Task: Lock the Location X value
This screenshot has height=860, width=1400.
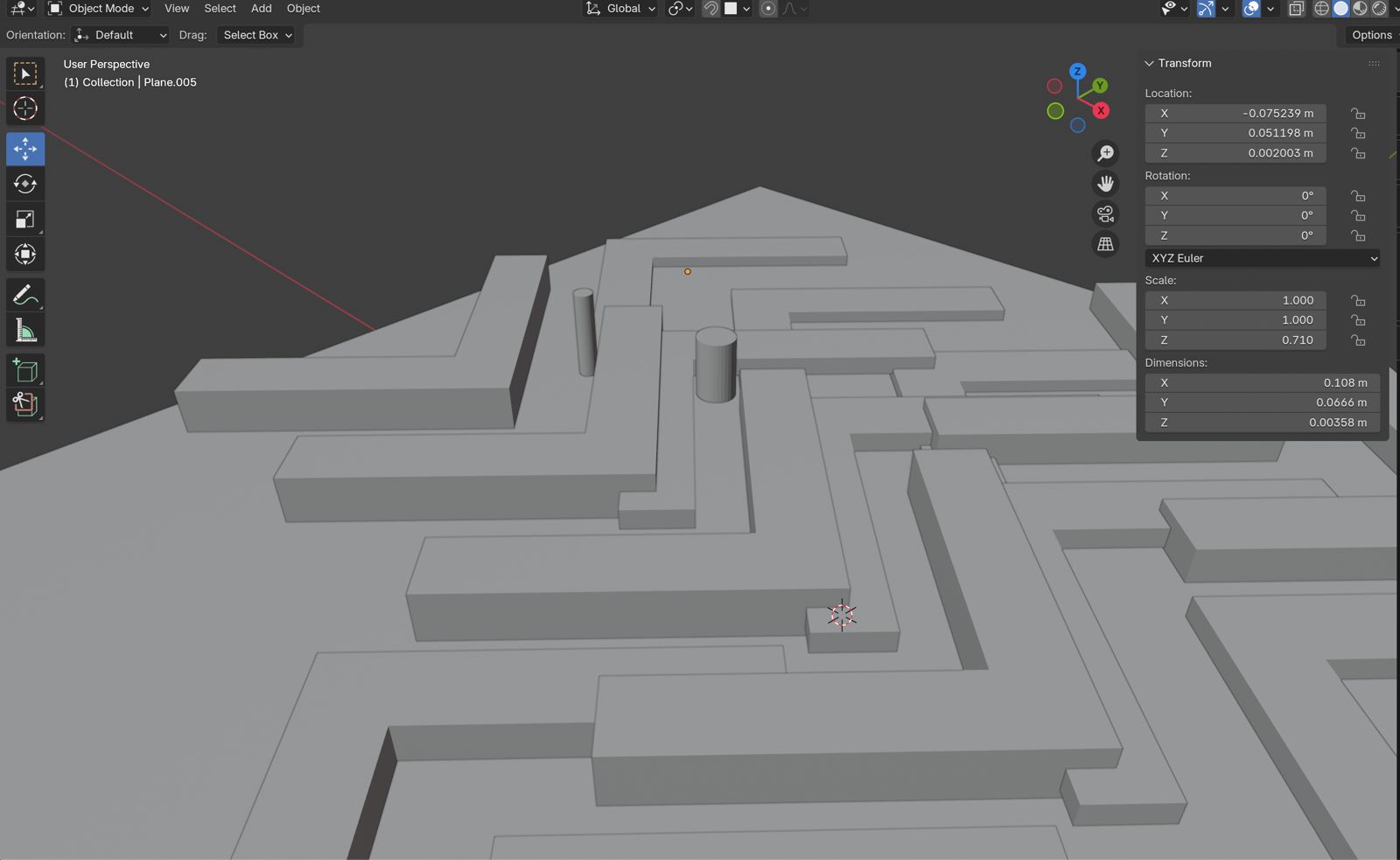Action: point(1357,114)
